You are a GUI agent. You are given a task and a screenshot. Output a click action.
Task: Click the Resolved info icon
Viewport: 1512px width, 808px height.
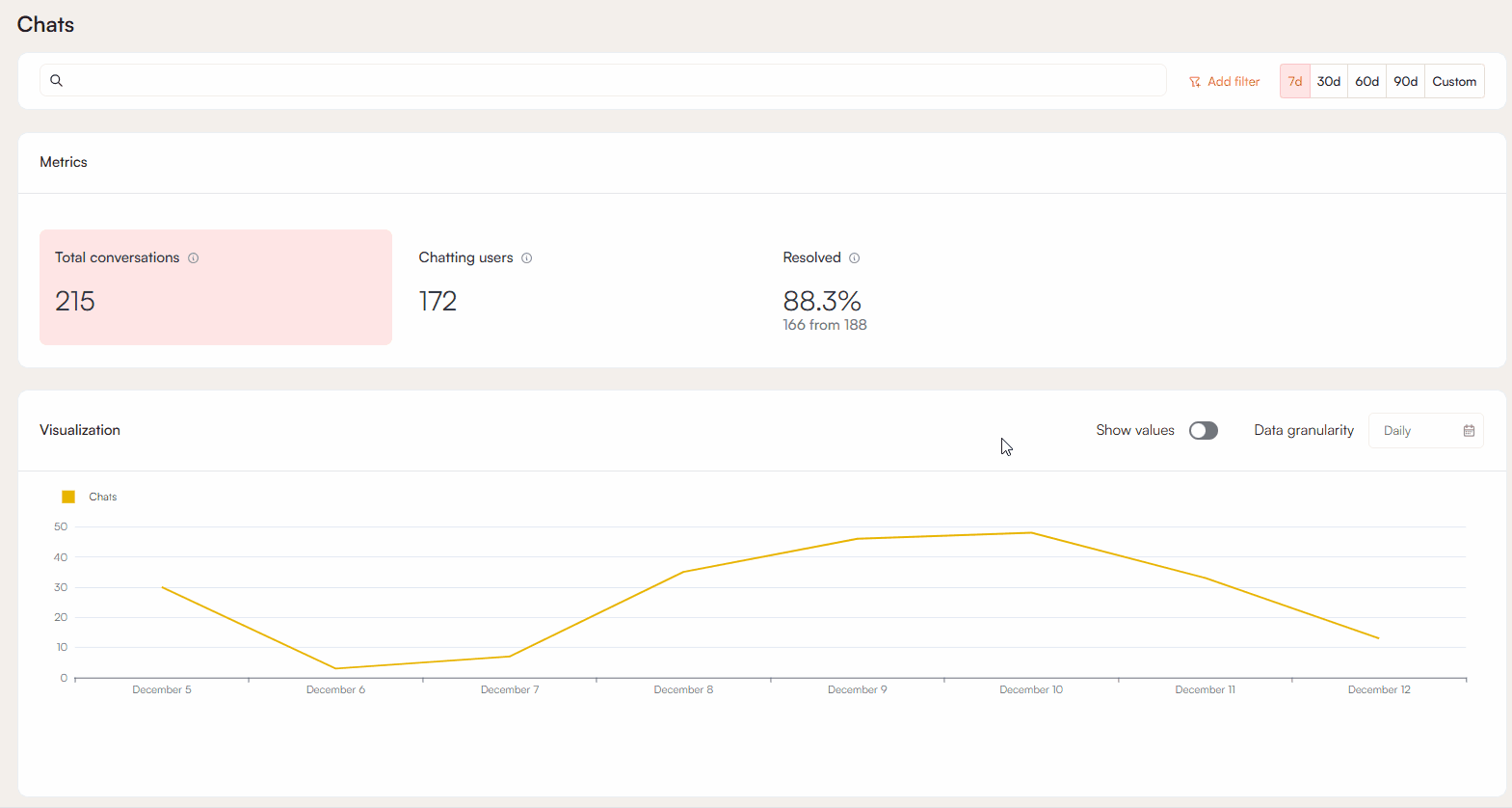pyautogui.click(x=855, y=258)
